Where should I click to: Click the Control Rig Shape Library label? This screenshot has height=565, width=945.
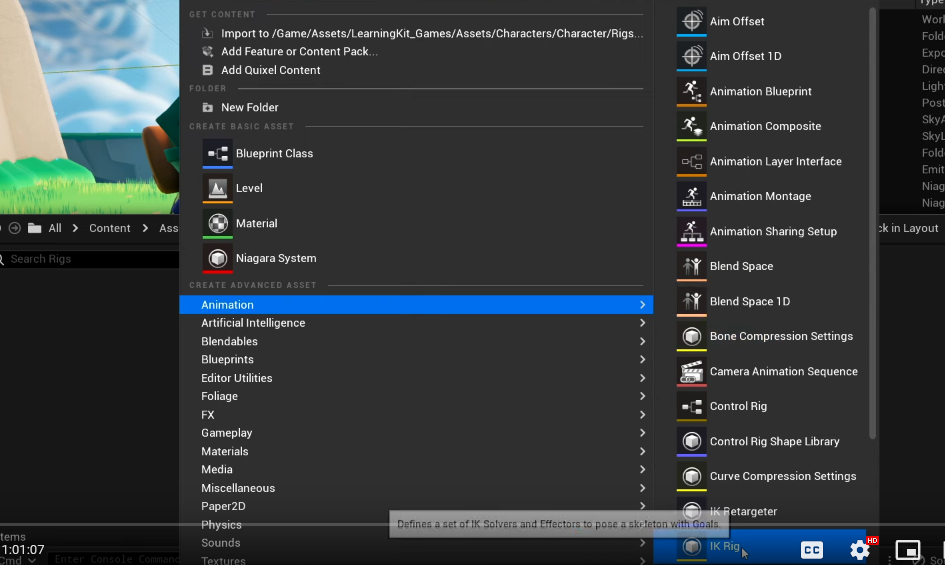(x=774, y=441)
